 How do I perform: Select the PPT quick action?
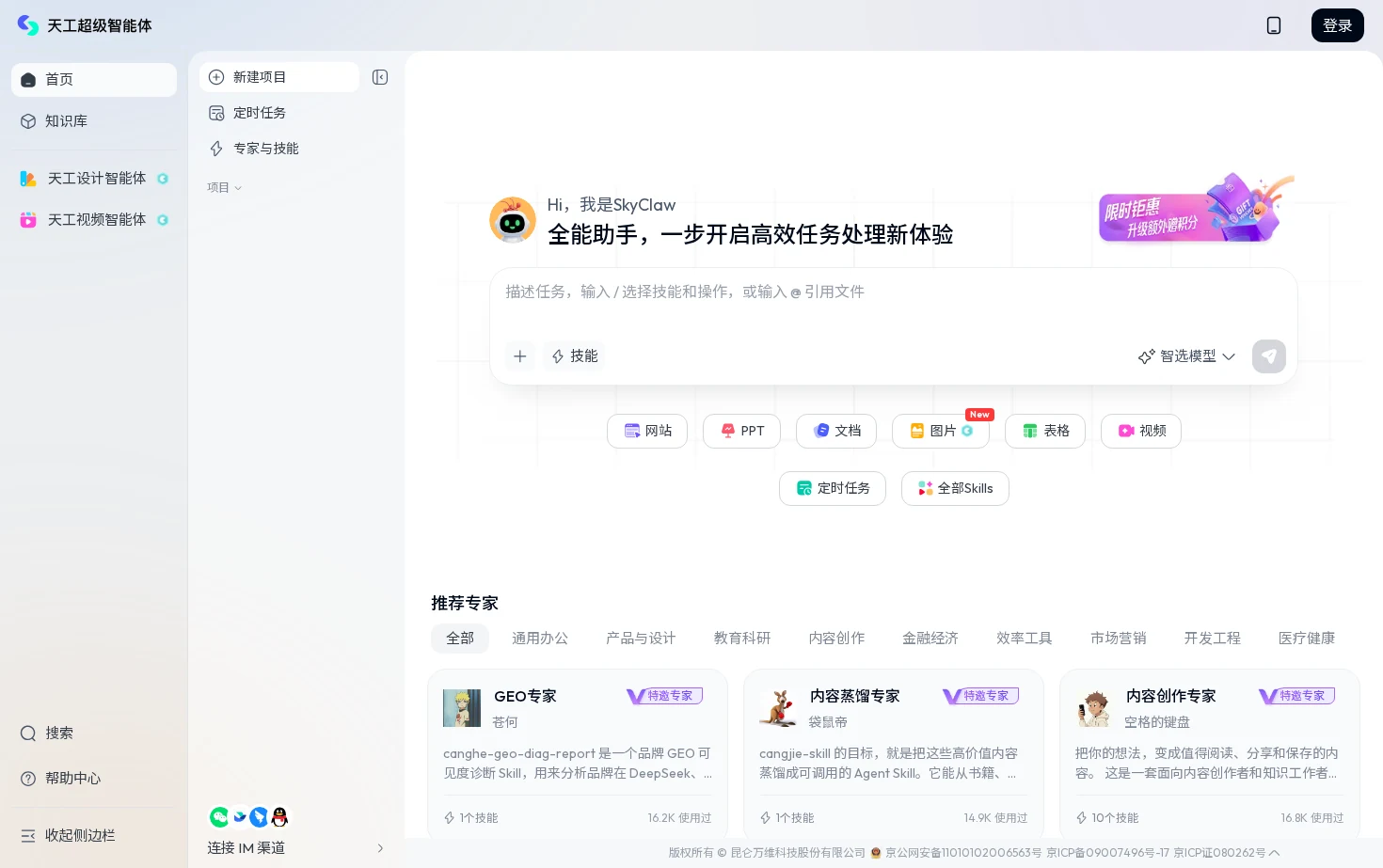[741, 431]
